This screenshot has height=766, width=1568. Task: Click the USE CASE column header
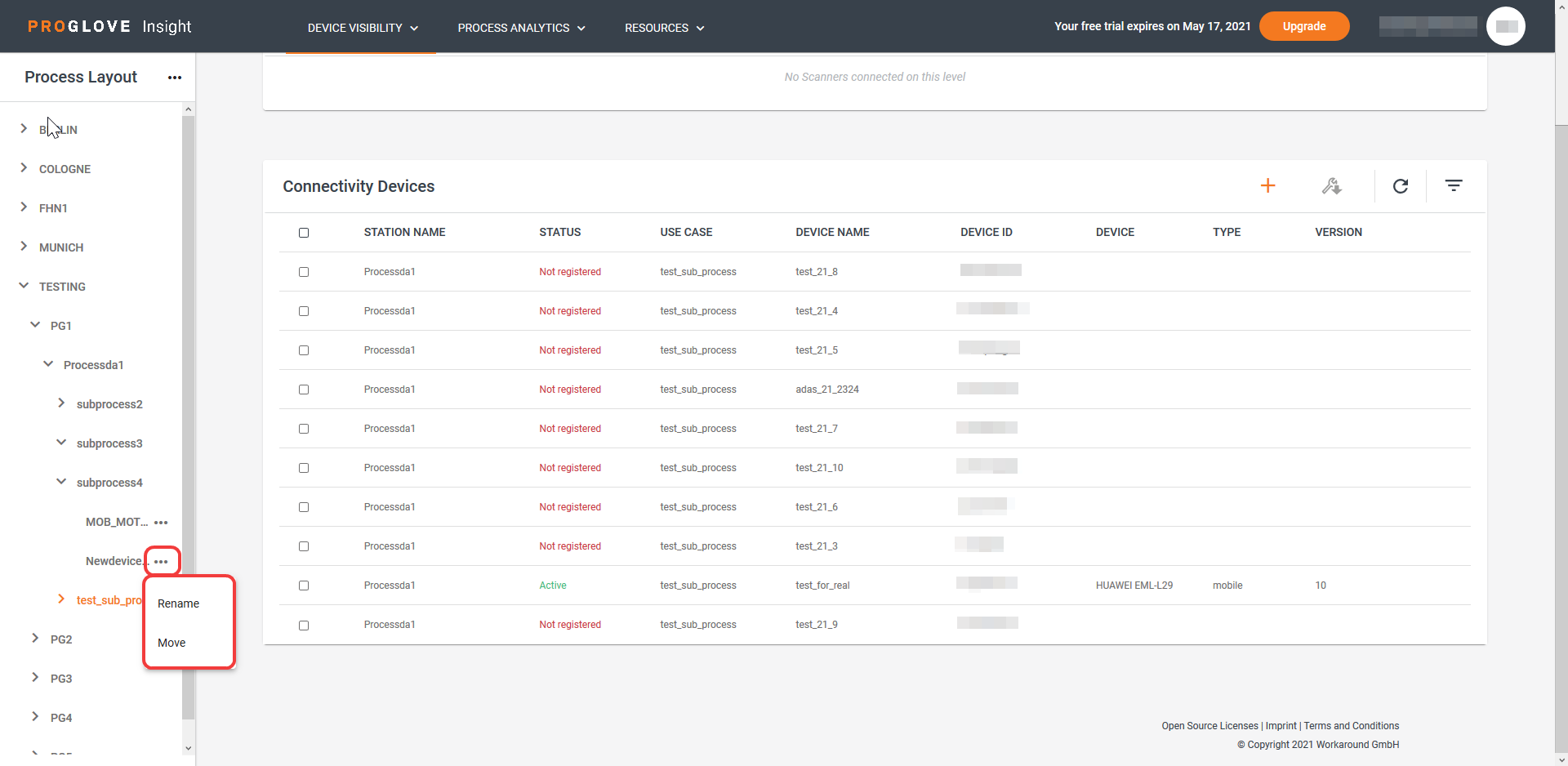[686, 233]
